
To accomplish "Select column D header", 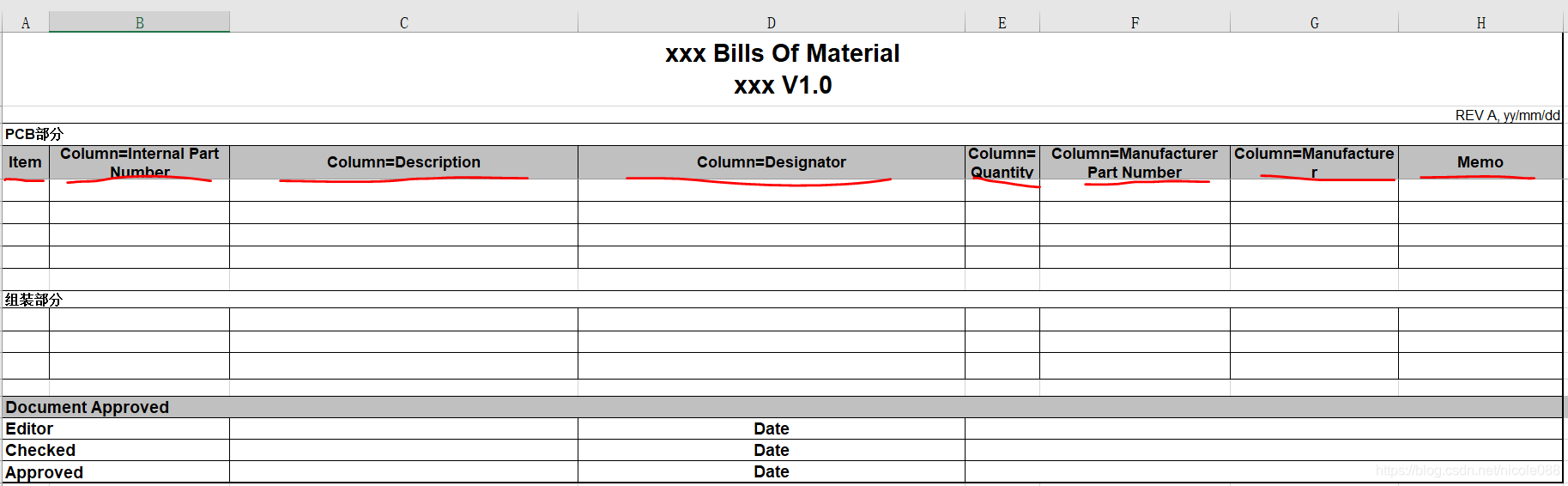I will click(x=771, y=23).
